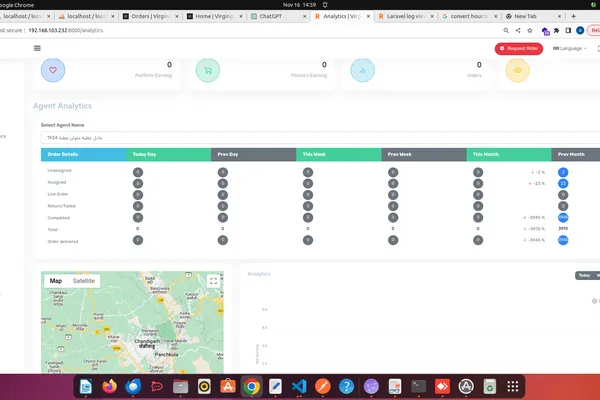Switch to the ChatGPT browser tab

tap(272, 17)
